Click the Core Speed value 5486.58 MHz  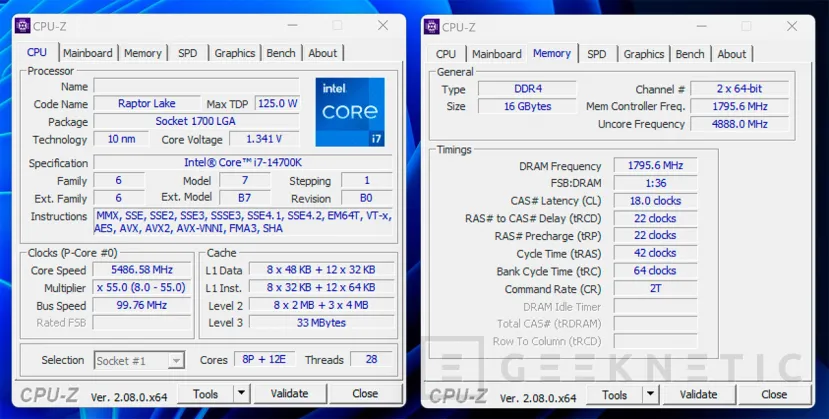142,269
